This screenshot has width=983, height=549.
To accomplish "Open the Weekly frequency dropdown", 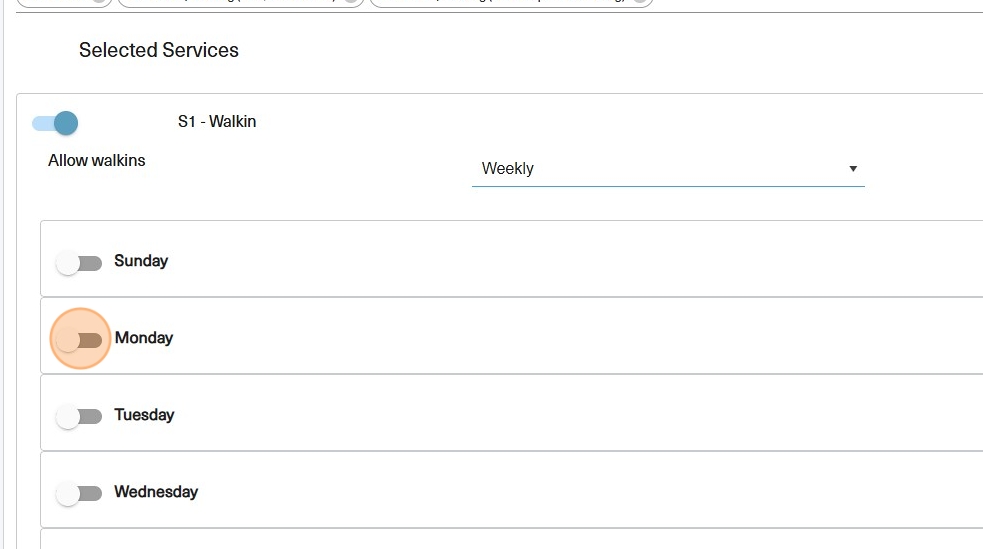I will pos(667,169).
